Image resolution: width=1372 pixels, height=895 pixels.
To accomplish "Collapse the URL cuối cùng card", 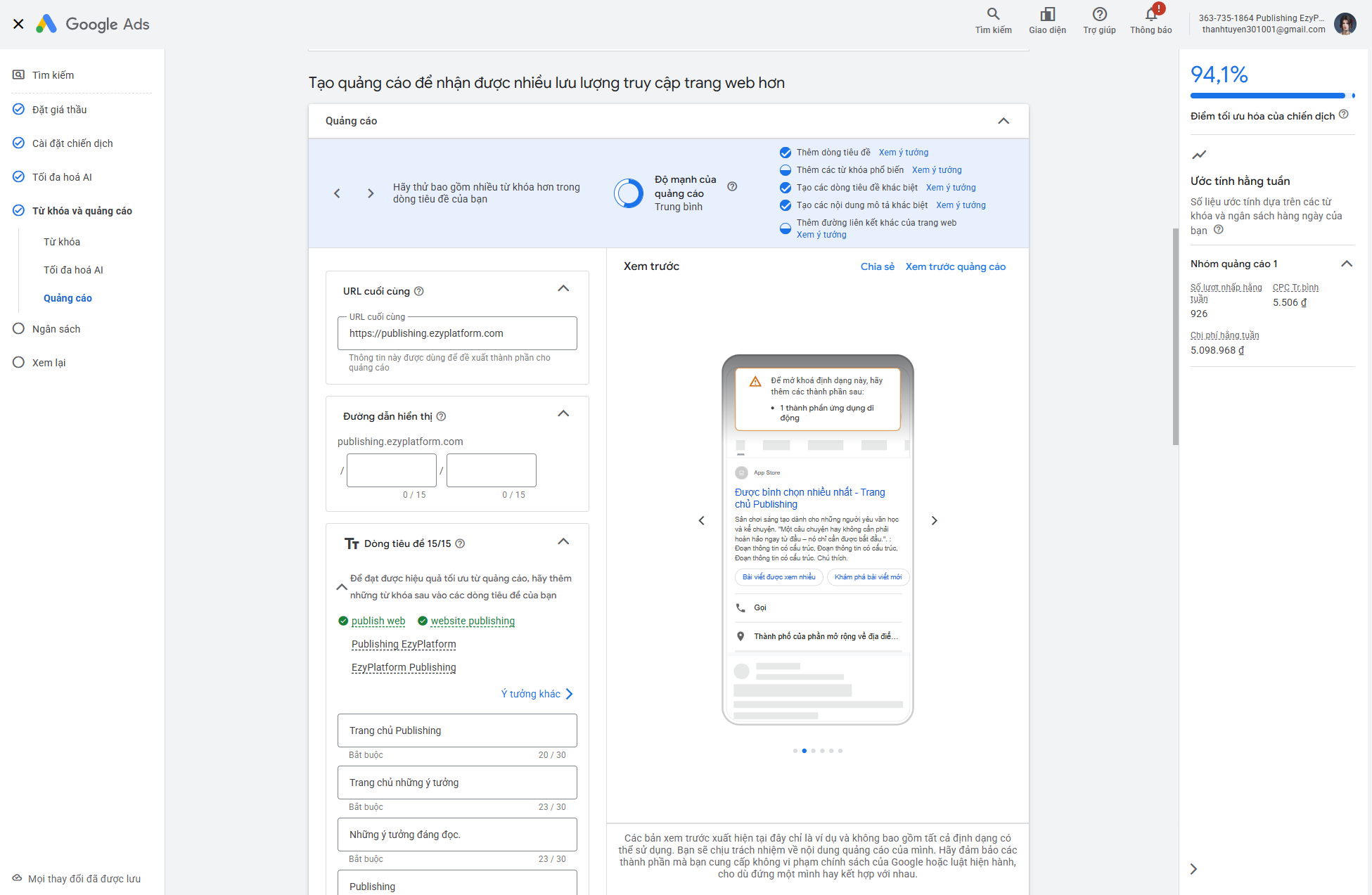I will tap(563, 289).
